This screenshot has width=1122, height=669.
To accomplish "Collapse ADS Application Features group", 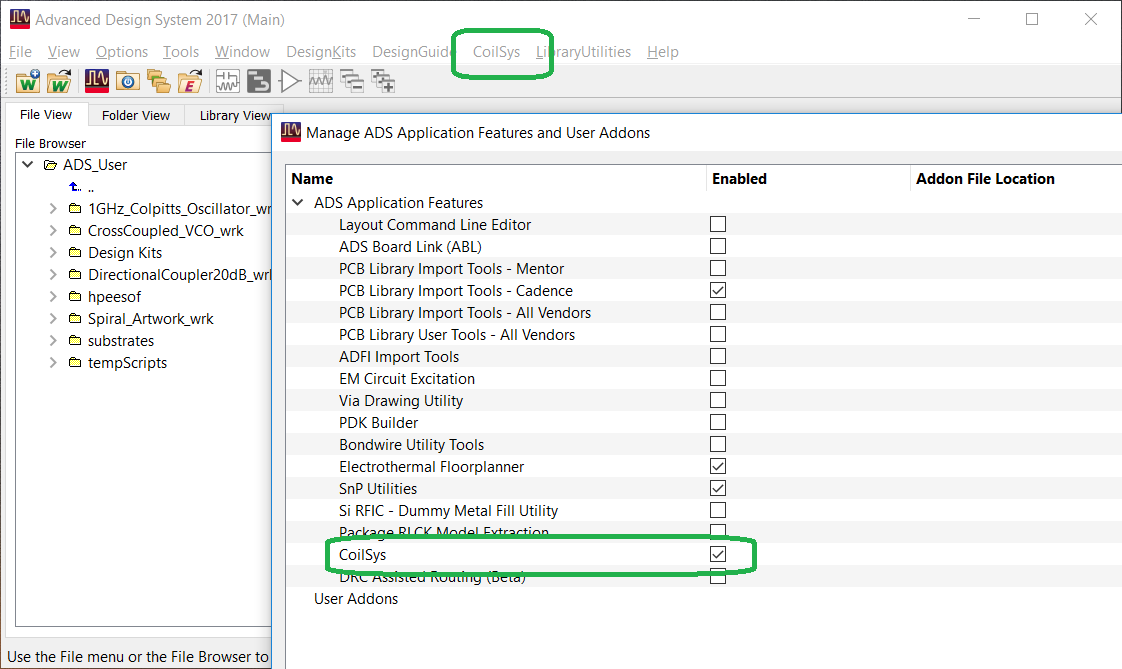I will pyautogui.click(x=298, y=202).
